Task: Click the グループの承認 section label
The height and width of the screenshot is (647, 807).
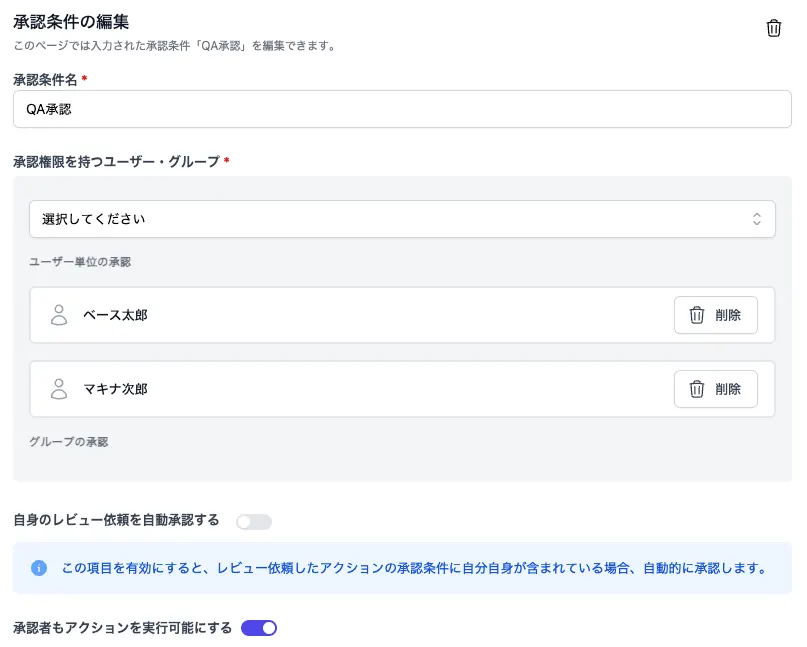Action: click(68, 442)
